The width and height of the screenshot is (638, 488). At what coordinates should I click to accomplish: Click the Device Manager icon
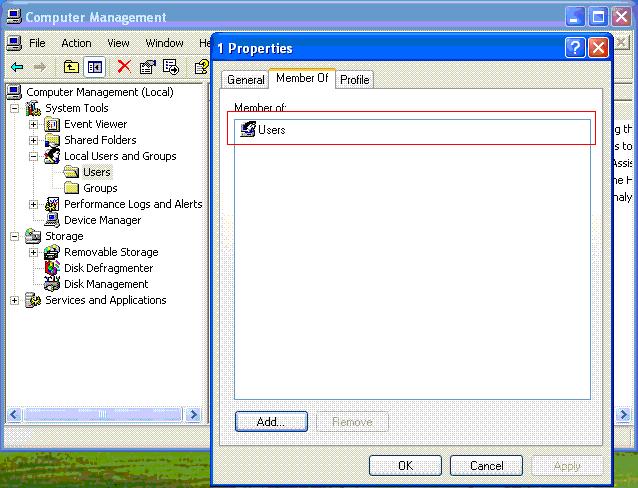tap(52, 220)
